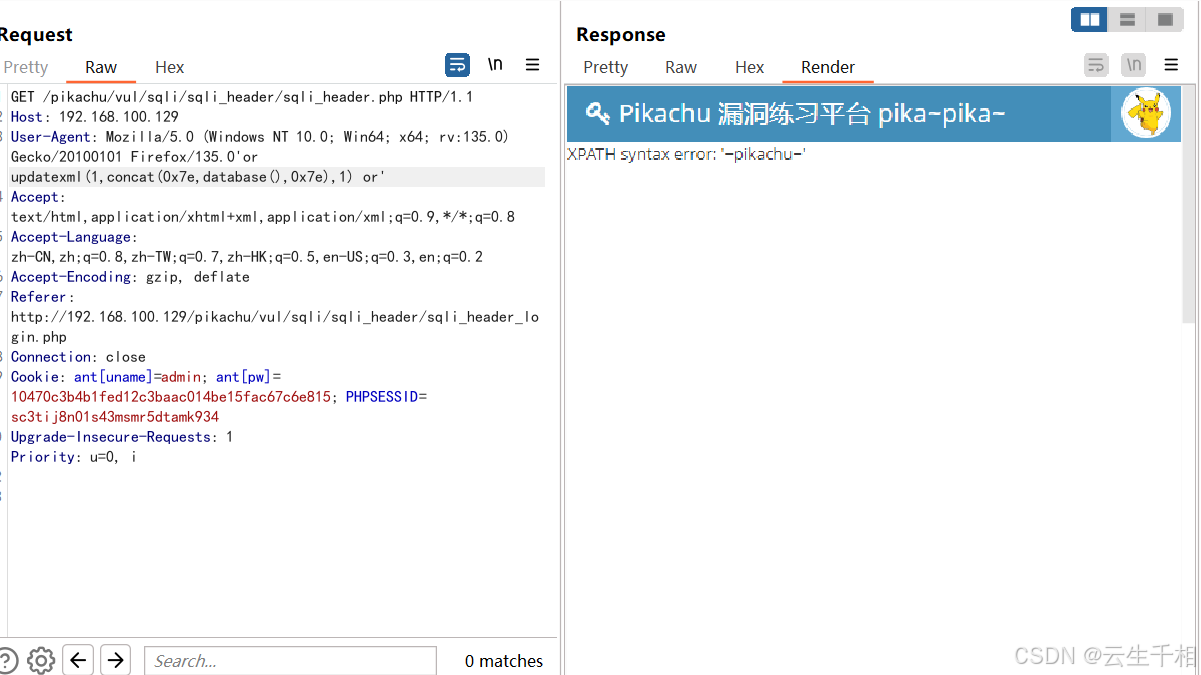Image resolution: width=1201 pixels, height=675 pixels.
Task: Click the Priority: u=0, i line
Action: click(74, 457)
